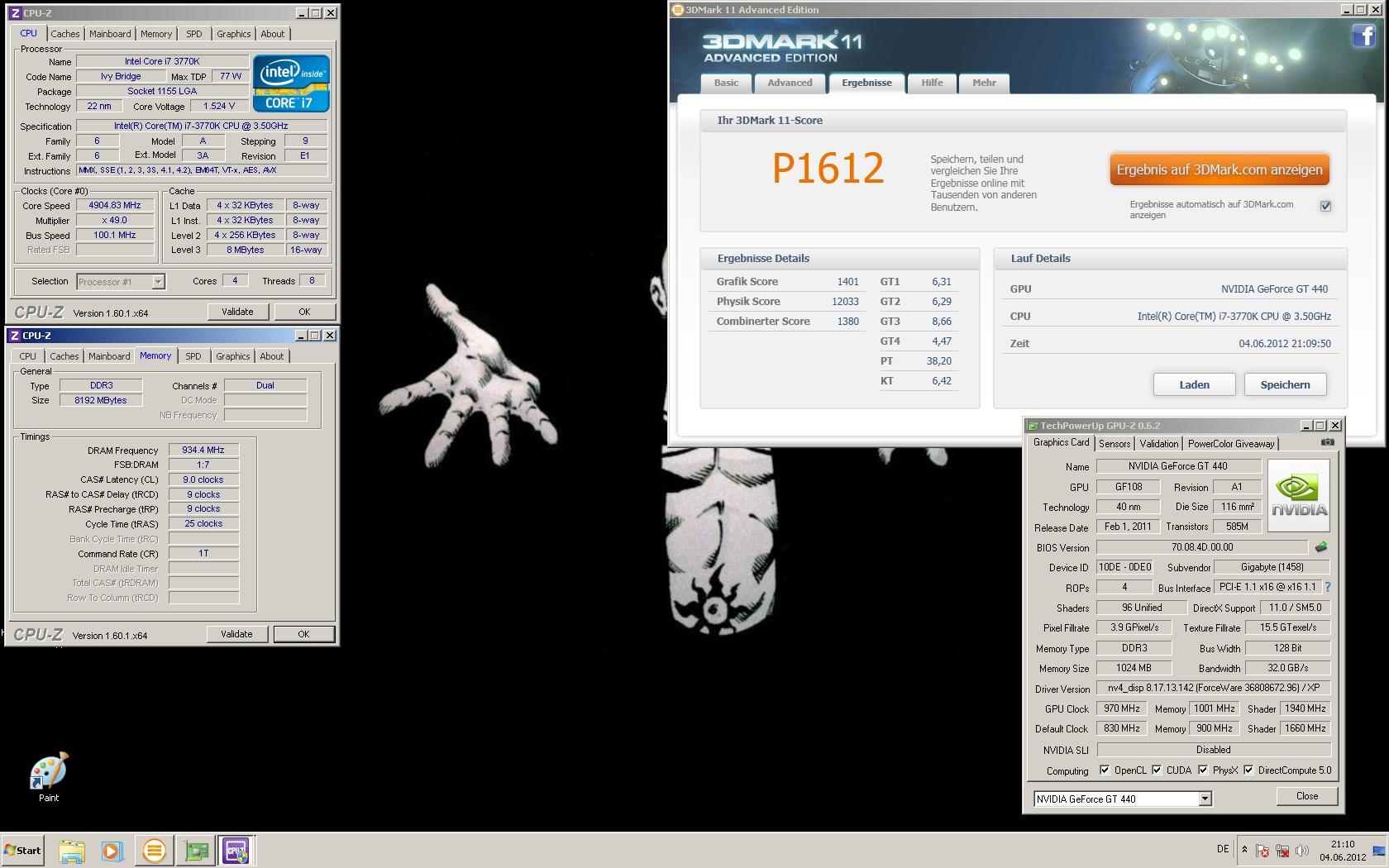Click the Close button in GPU-Z
This screenshot has height=868, width=1389.
tap(1307, 796)
